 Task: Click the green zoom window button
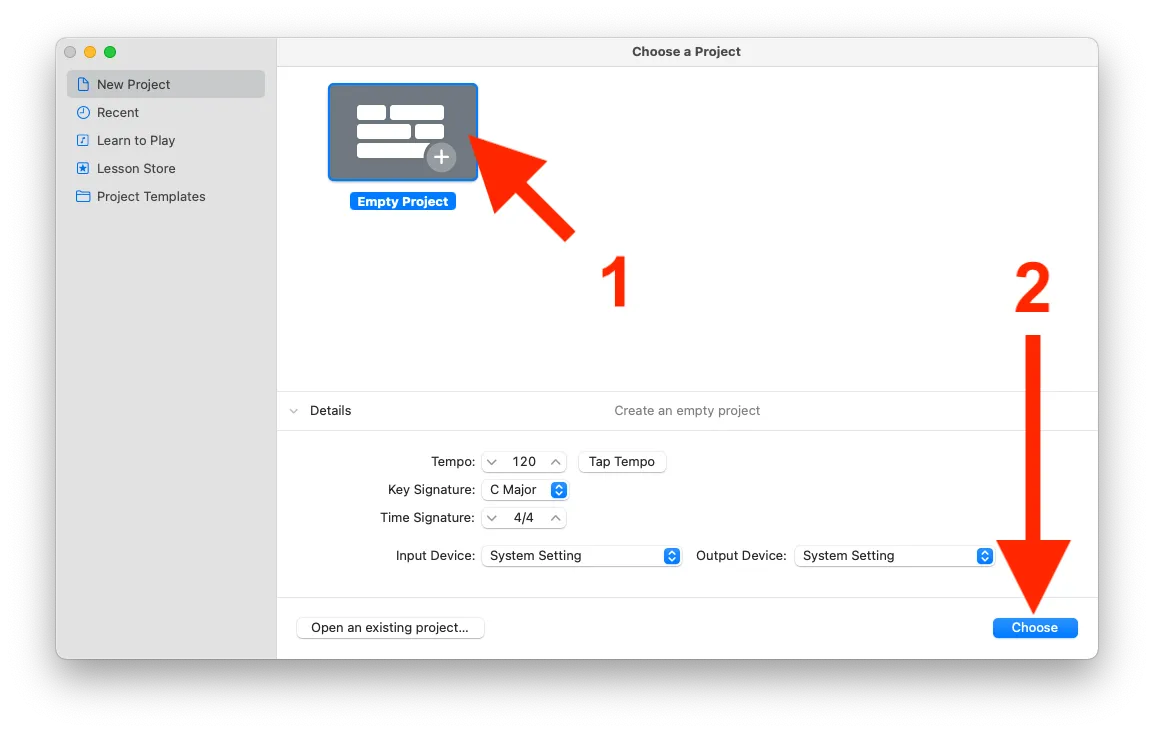(x=110, y=52)
